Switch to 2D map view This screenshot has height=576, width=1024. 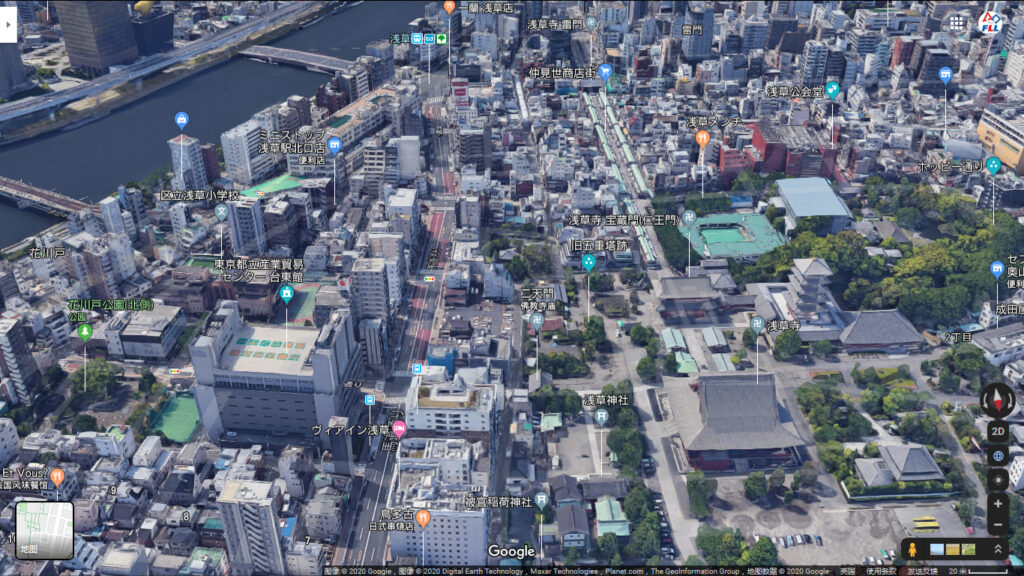click(x=998, y=432)
